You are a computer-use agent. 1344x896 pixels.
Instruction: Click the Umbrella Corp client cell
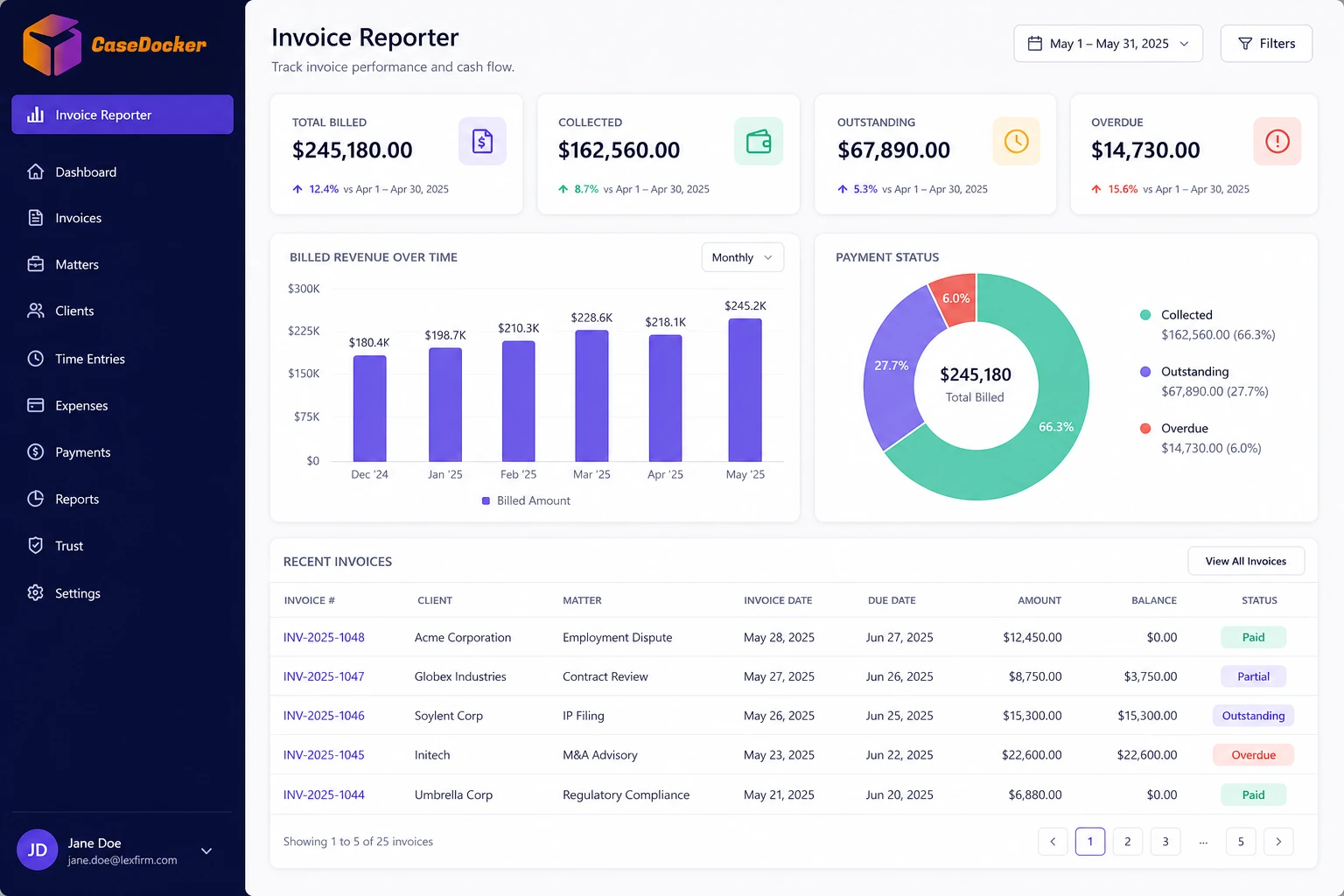[x=453, y=794]
